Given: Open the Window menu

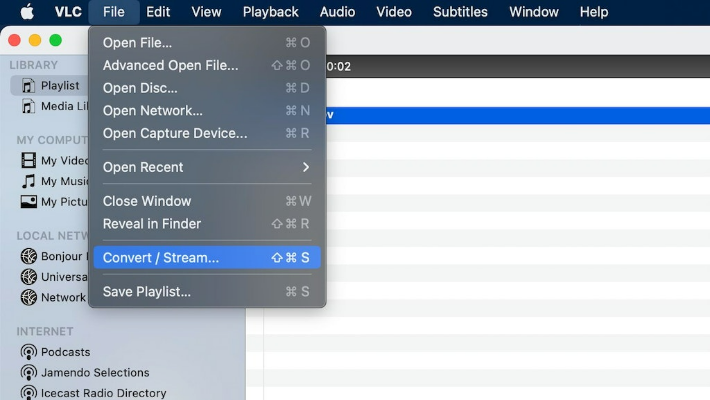Looking at the screenshot, I should pyautogui.click(x=534, y=12).
